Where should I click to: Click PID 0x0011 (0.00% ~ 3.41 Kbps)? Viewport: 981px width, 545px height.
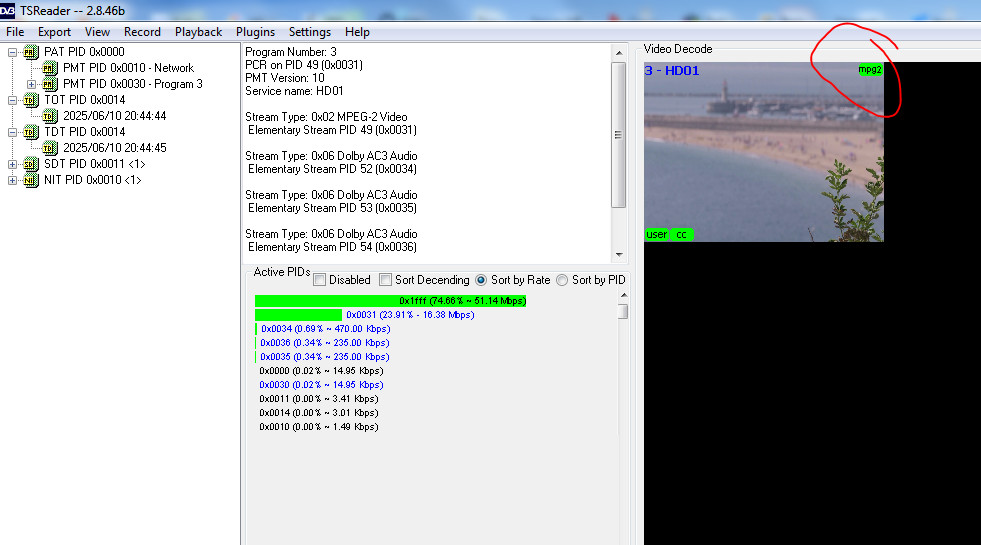point(318,399)
